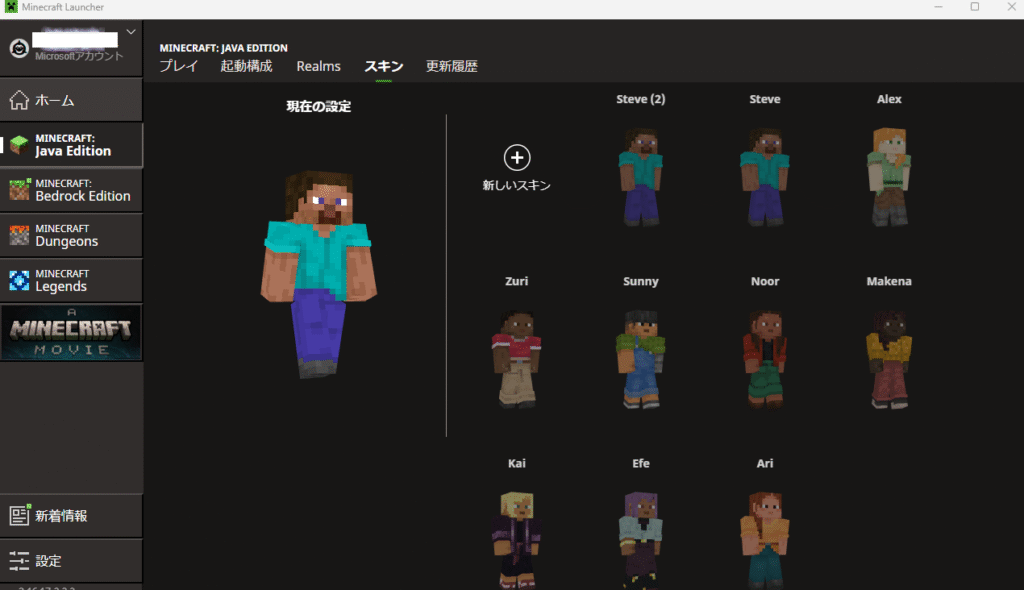The image size is (1024, 590).
Task: Click the Minecraft Legends blue icon
Action: coord(19,280)
